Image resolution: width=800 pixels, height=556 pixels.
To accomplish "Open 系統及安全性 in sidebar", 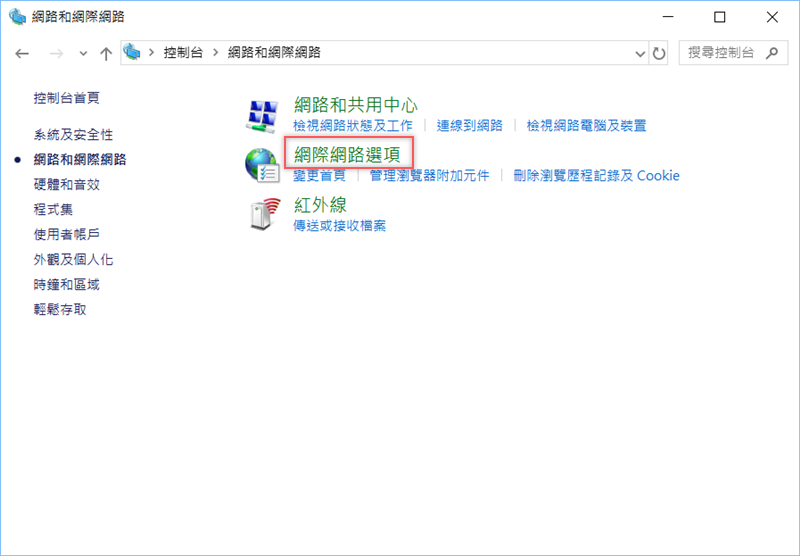I will pyautogui.click(x=73, y=135).
